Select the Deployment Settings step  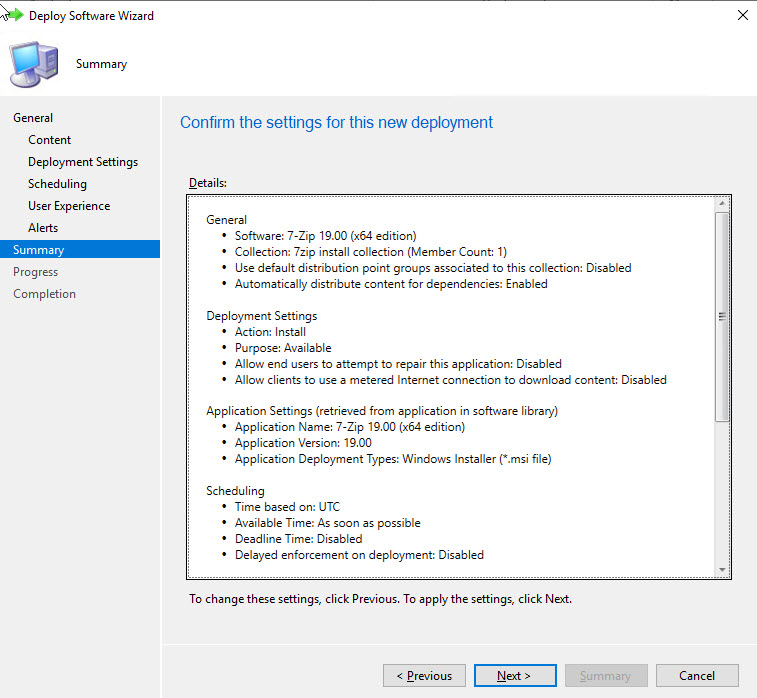[x=83, y=162]
